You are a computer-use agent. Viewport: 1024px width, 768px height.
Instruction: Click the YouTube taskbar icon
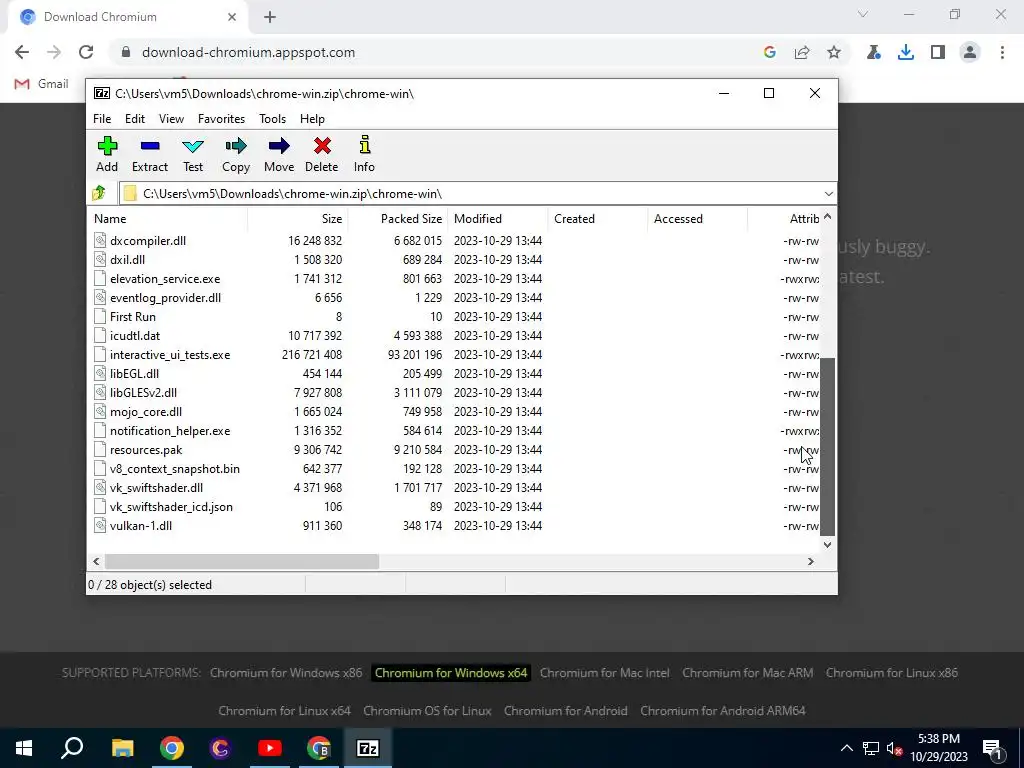click(x=269, y=748)
